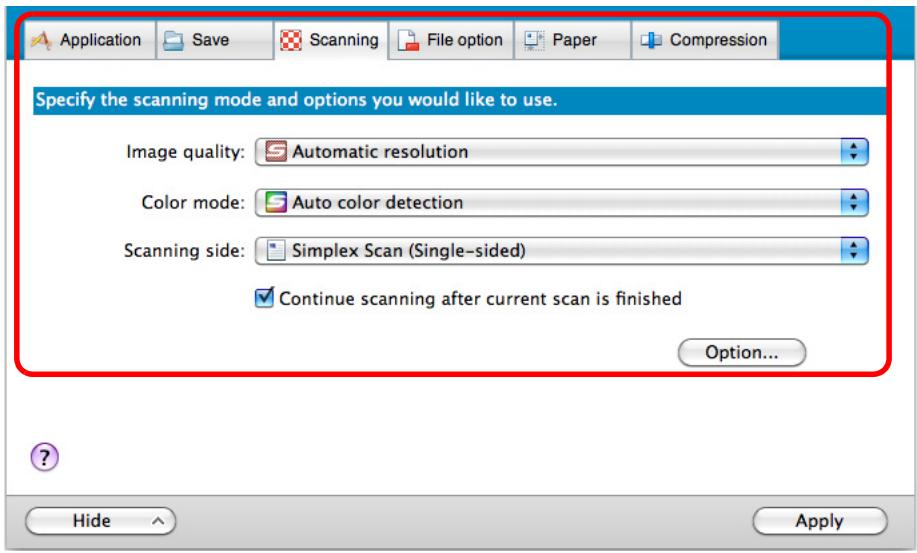The height and width of the screenshot is (553, 917).
Task: Expand the Color mode dropdown
Action: pyautogui.click(x=561, y=202)
